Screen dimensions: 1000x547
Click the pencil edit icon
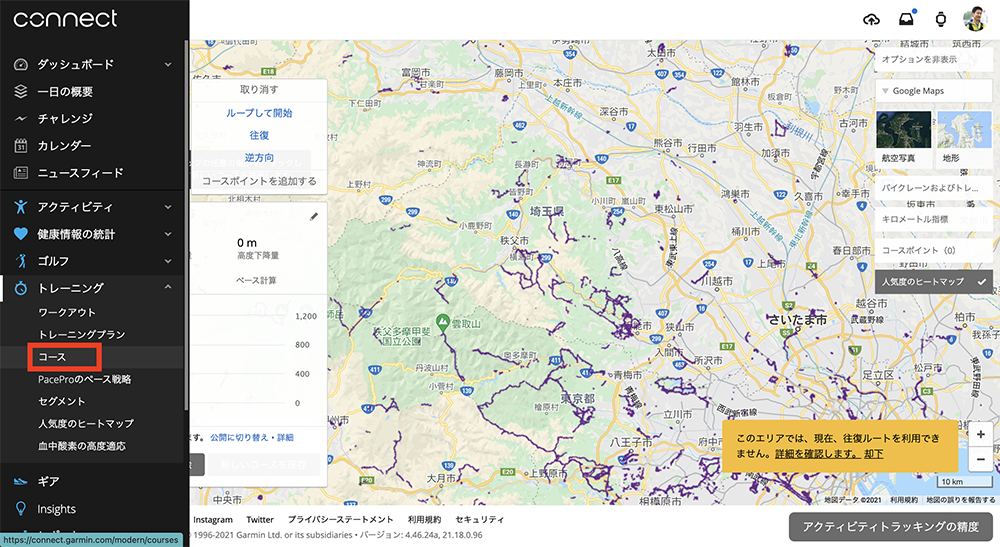(x=314, y=216)
